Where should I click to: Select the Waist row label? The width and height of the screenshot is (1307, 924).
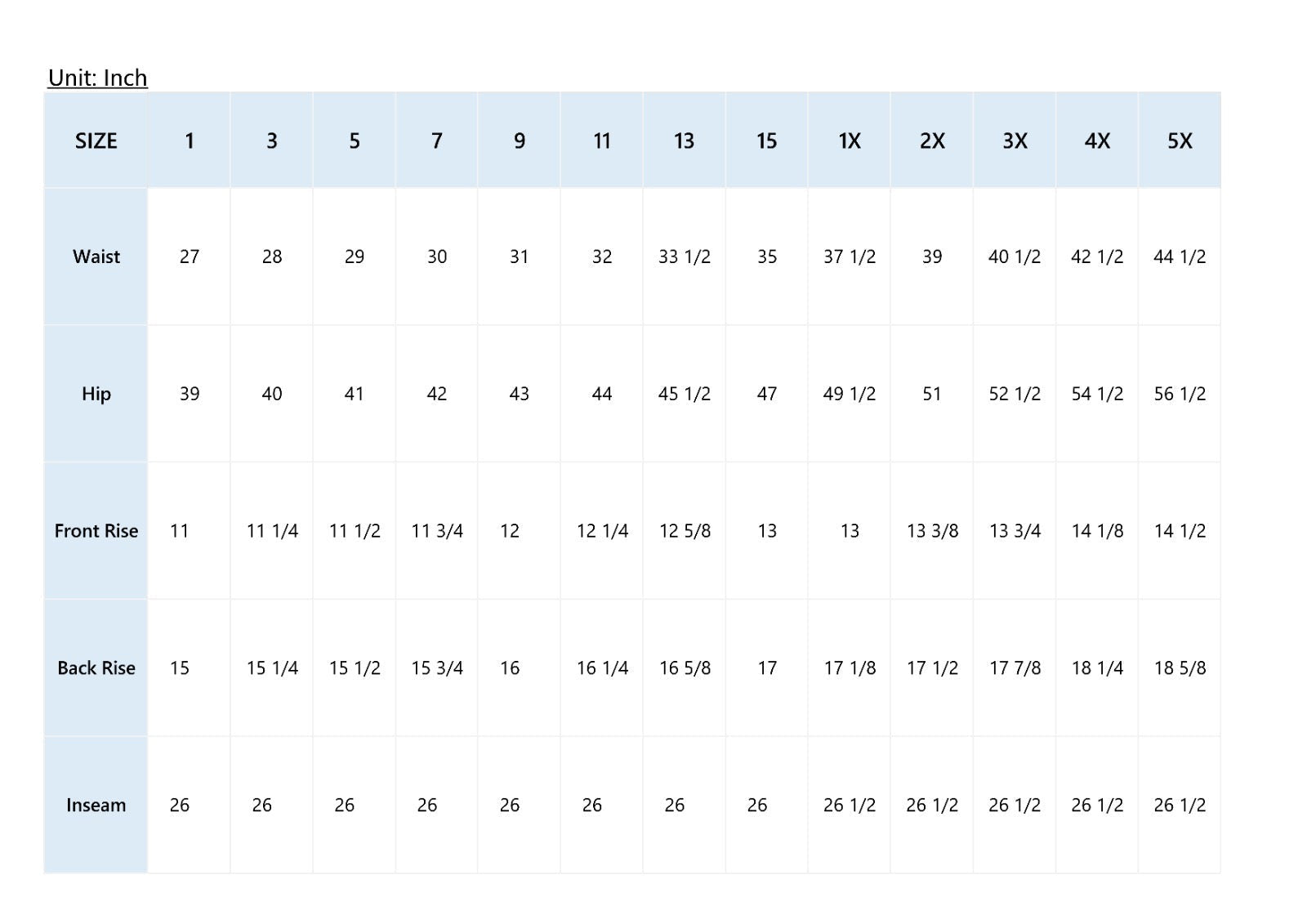[96, 257]
